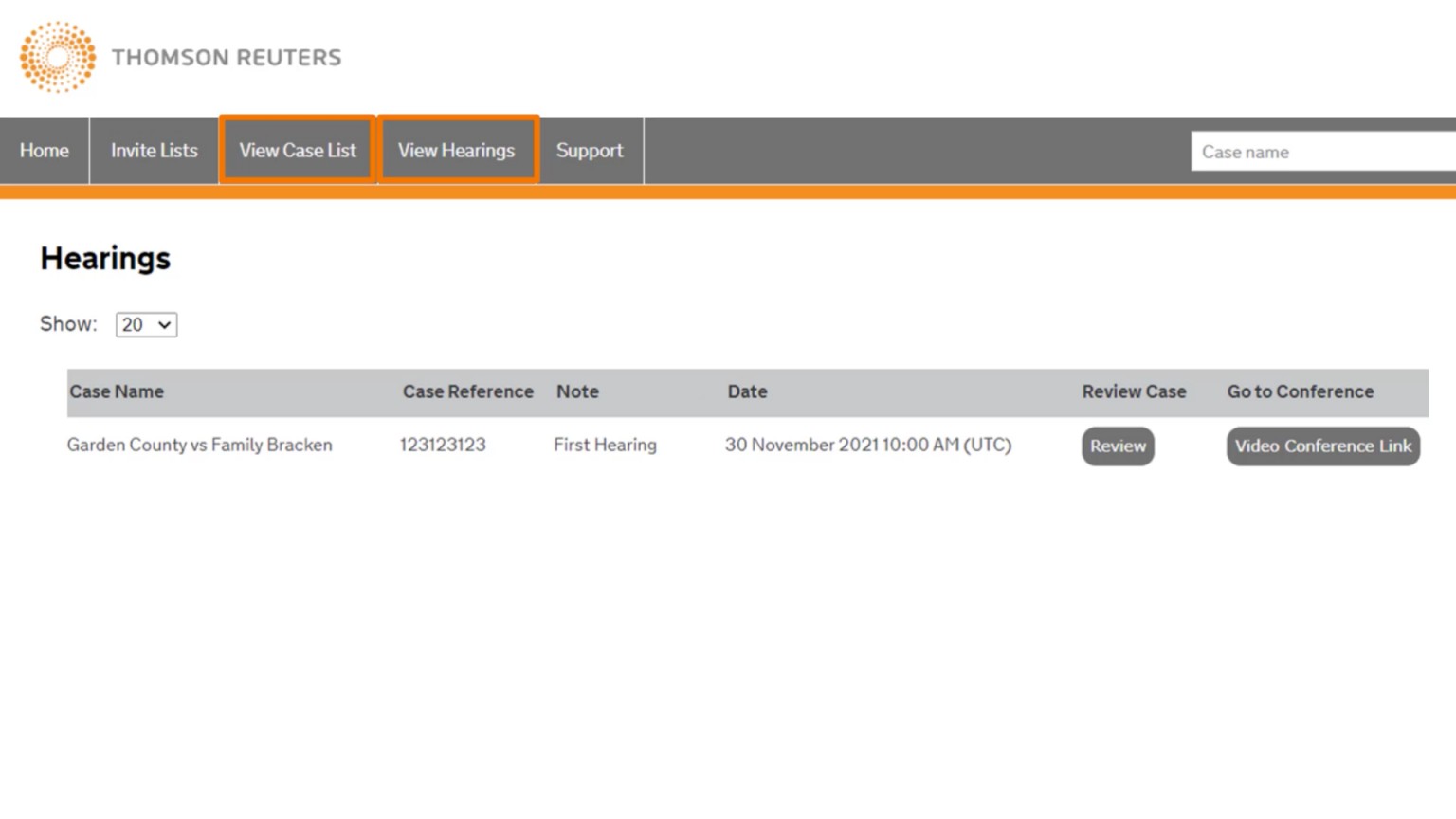Expand the Show selector arrow
The width and height of the screenshot is (1456, 819).
pos(163,324)
